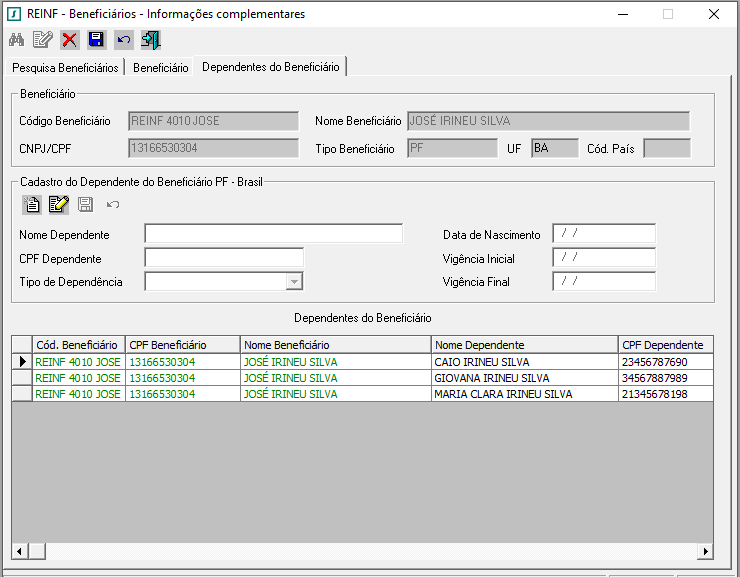Click the edit record toolbar icon
The height and width of the screenshot is (577, 740).
tap(43, 40)
